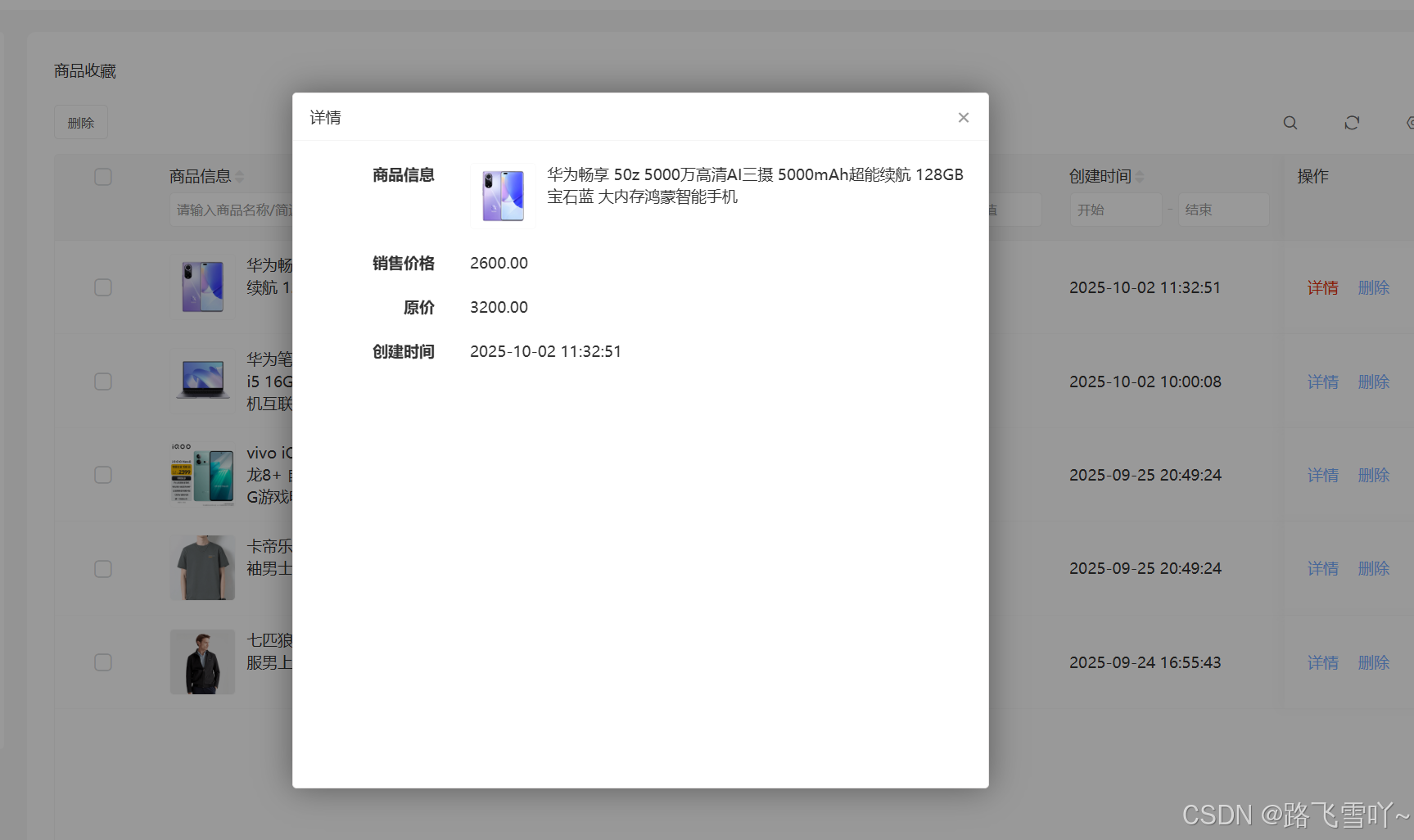This screenshot has height=840, width=1414.
Task: Click 删除 for the 卡帝乐 T-shirt row
Action: (1374, 568)
